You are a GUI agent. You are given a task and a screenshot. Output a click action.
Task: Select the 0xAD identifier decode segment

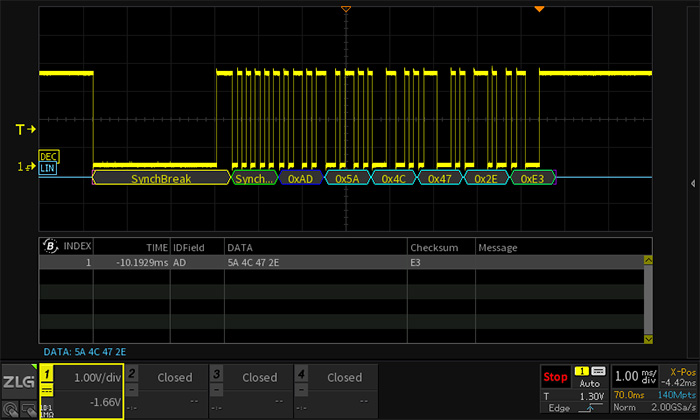pyautogui.click(x=300, y=178)
